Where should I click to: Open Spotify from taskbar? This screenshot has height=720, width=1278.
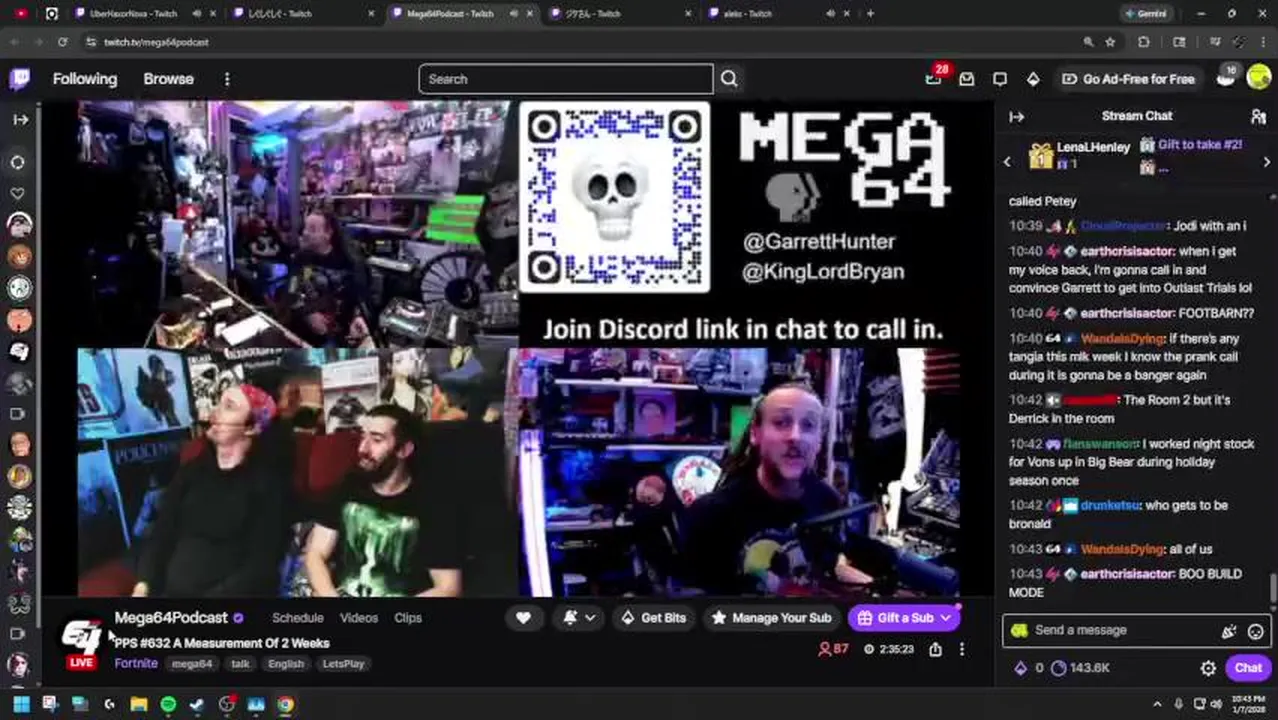point(168,704)
